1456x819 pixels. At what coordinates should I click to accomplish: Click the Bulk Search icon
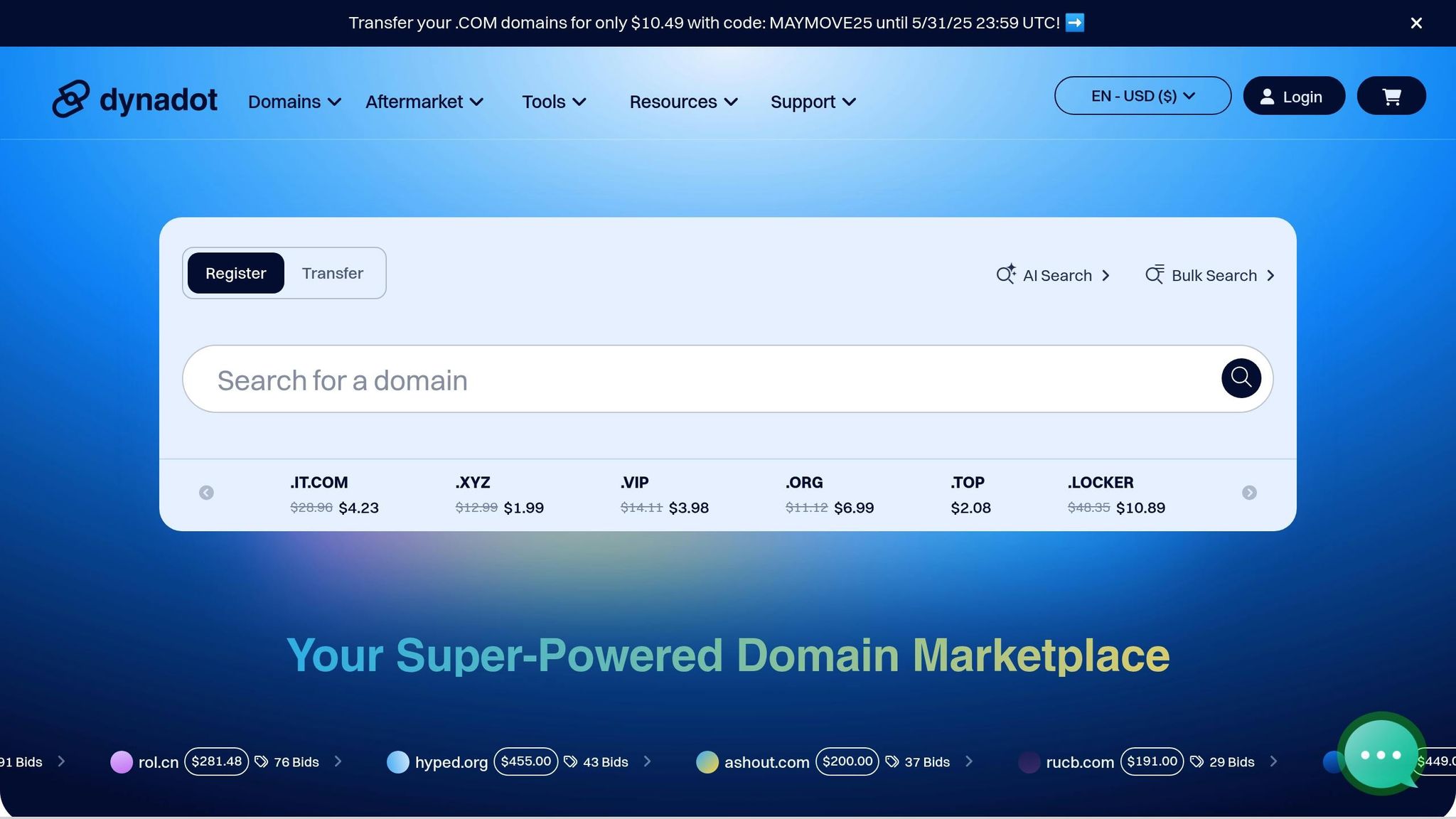tap(1155, 274)
